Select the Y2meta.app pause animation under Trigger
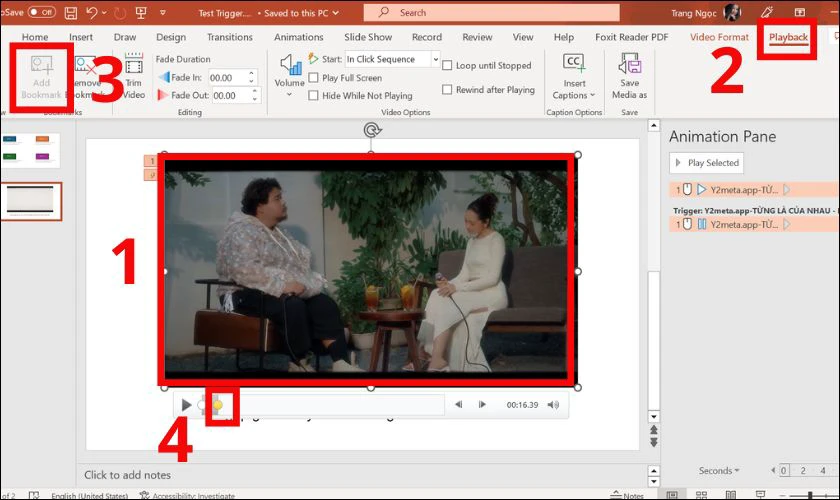The width and height of the screenshot is (840, 500). tap(754, 225)
